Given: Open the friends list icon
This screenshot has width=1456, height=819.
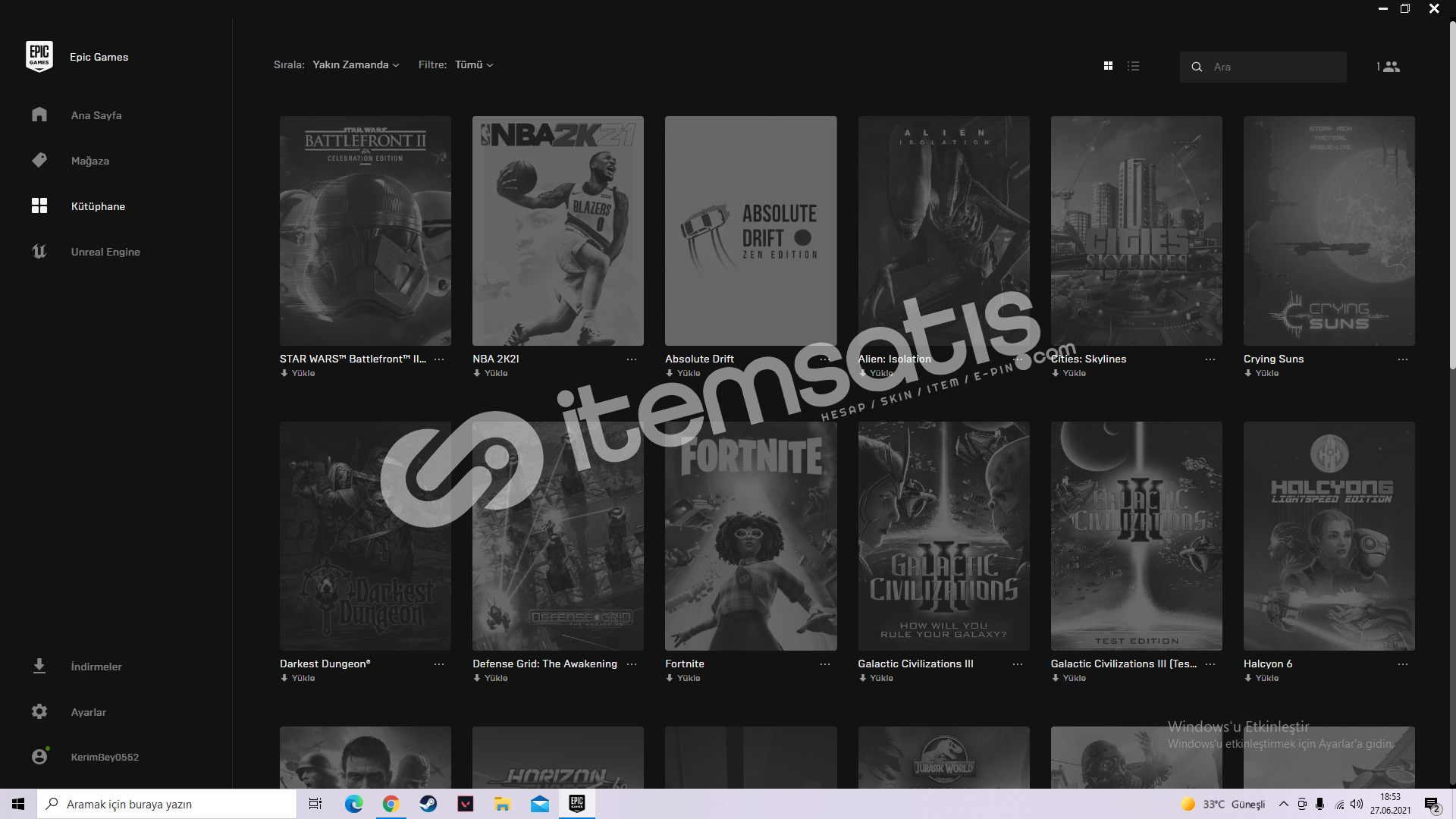Looking at the screenshot, I should [x=1391, y=67].
